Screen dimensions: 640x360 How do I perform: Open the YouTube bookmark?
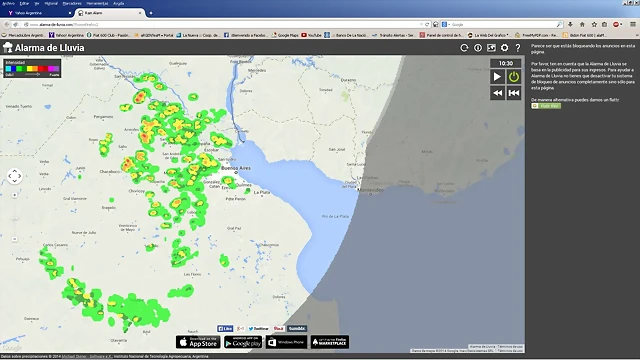coord(311,35)
